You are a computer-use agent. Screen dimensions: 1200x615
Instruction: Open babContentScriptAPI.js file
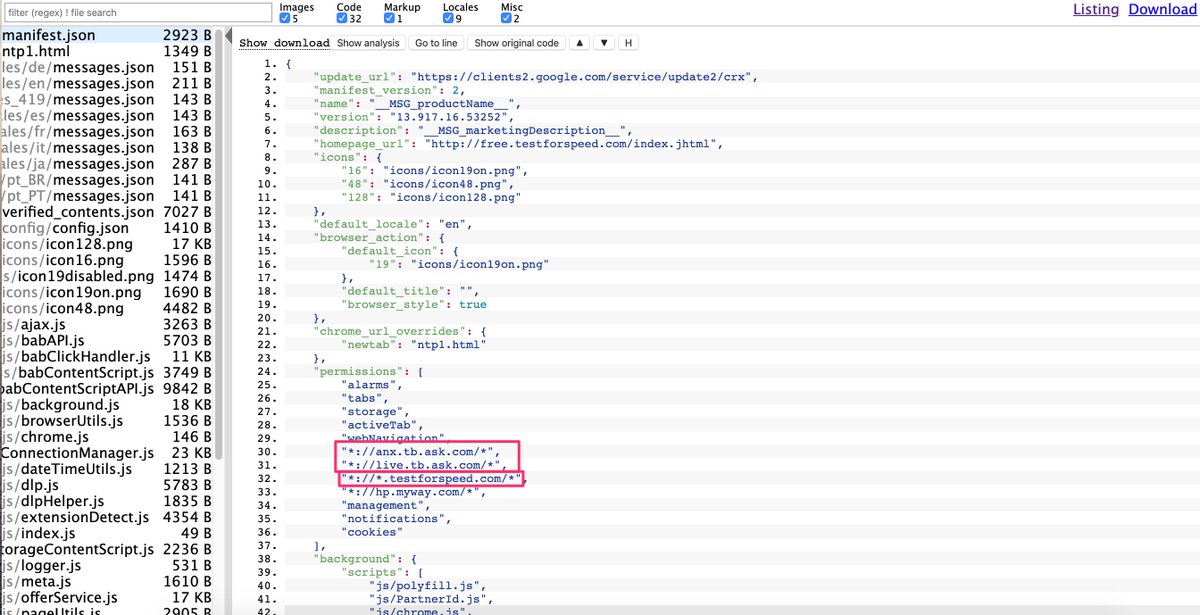point(106,388)
